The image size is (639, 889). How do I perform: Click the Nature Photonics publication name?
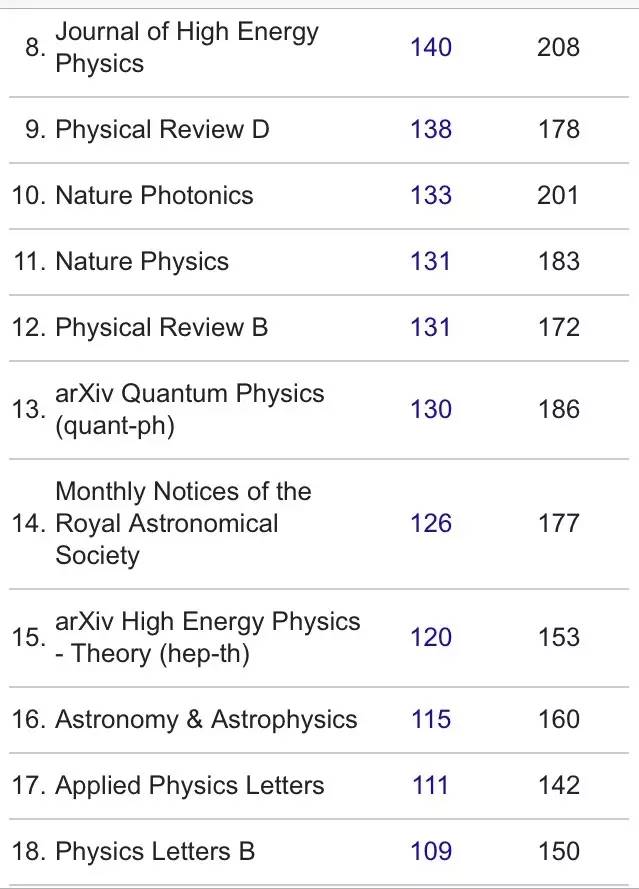pyautogui.click(x=154, y=195)
